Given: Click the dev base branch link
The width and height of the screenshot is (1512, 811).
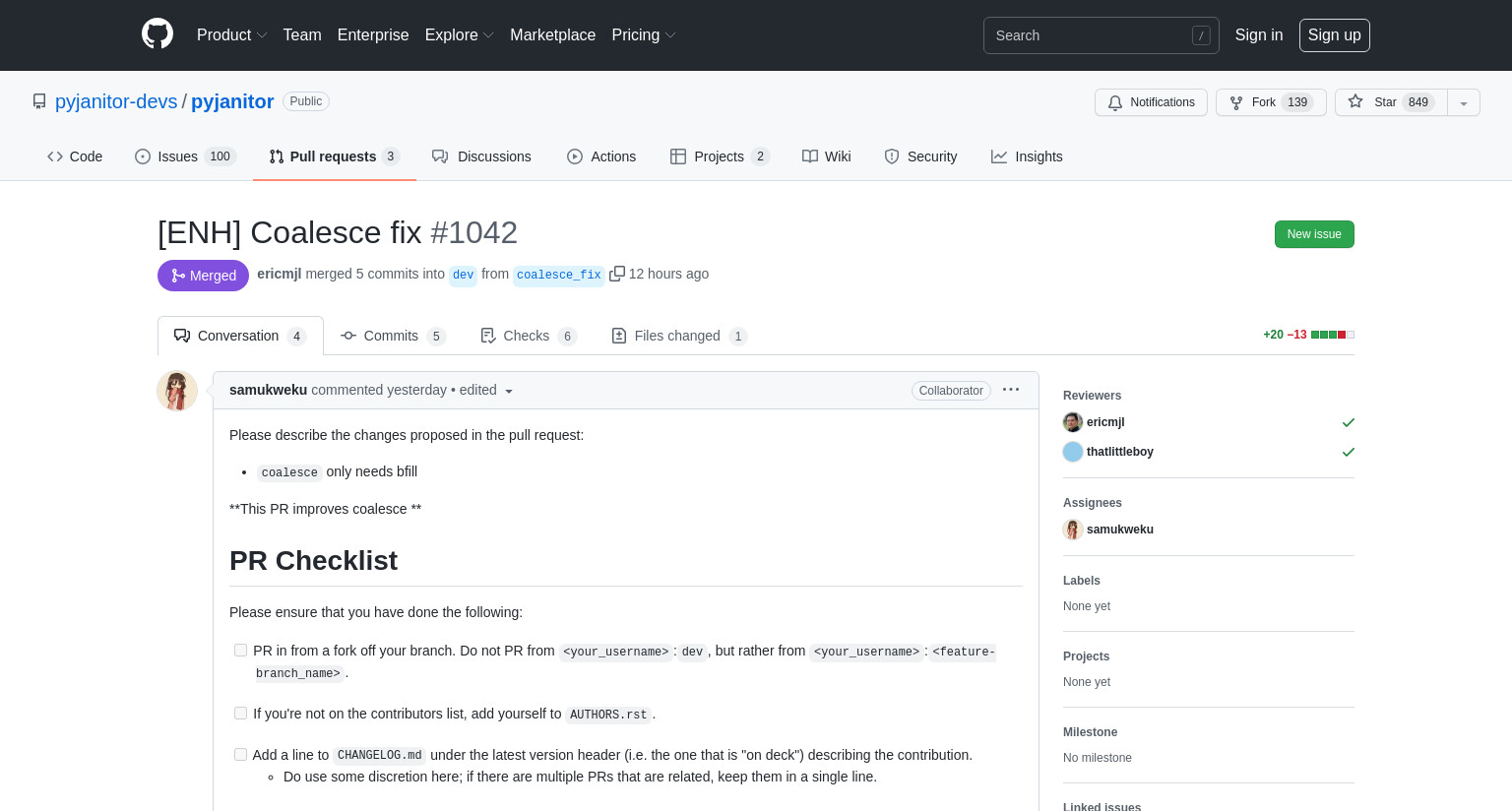Looking at the screenshot, I should click(x=463, y=275).
